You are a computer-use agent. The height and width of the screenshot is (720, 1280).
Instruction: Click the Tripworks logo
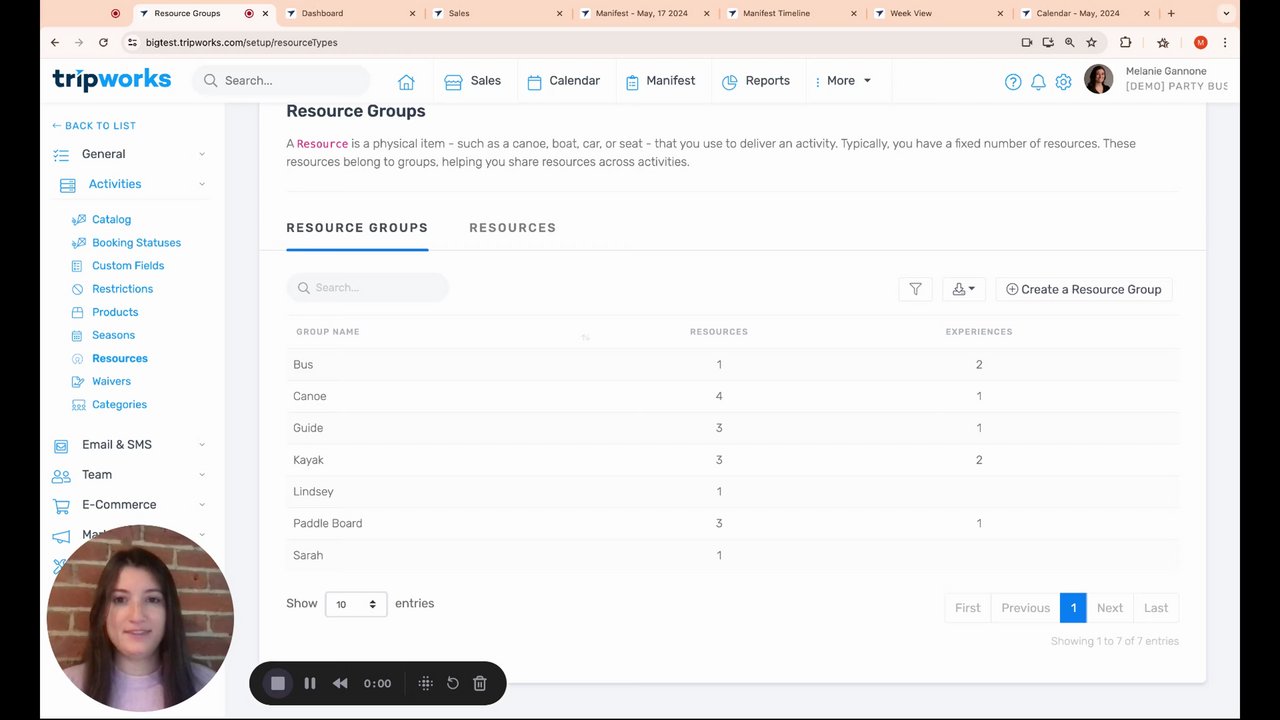point(111,80)
